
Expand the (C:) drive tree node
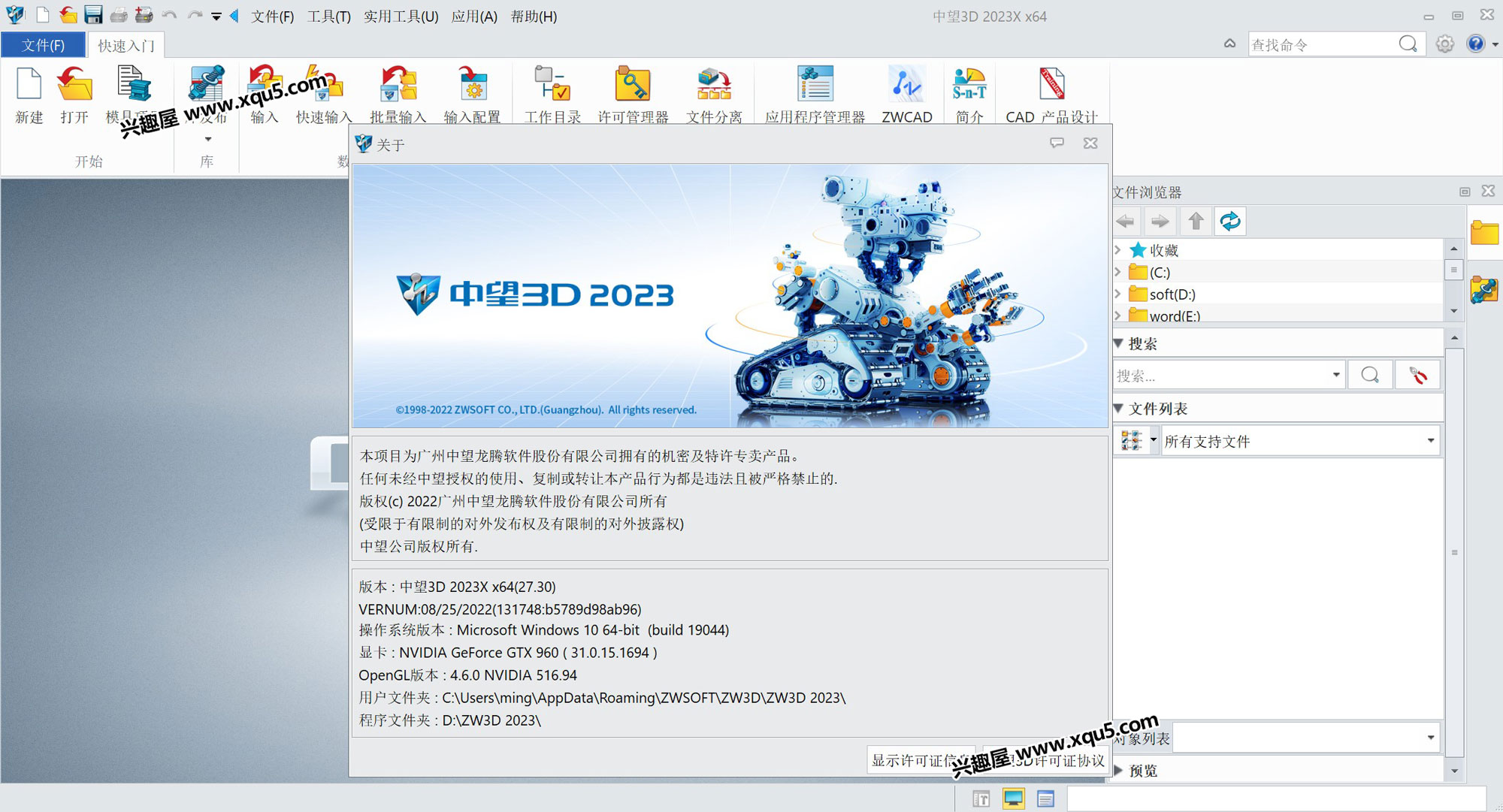(1117, 272)
